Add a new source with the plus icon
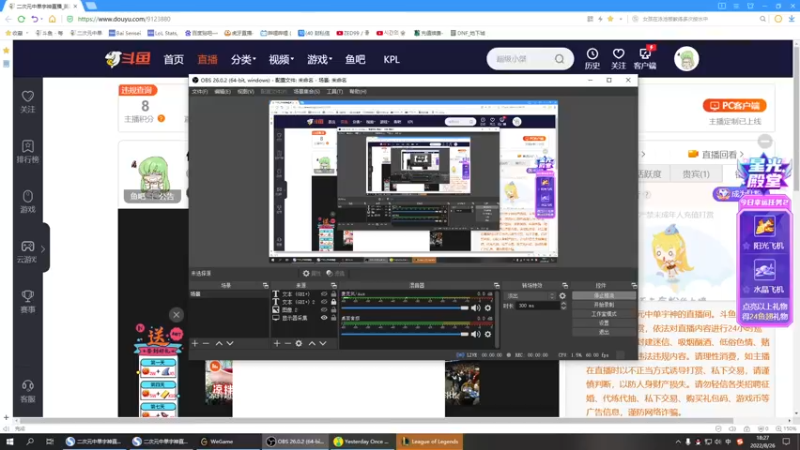This screenshot has height=450, width=800. (x=277, y=343)
